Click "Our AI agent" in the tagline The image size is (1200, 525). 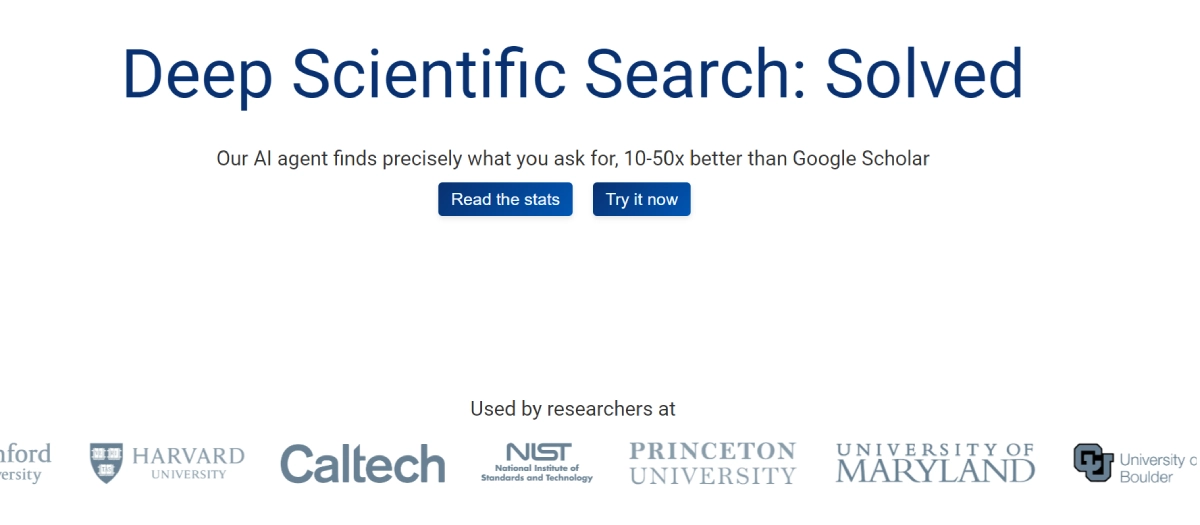tap(268, 158)
